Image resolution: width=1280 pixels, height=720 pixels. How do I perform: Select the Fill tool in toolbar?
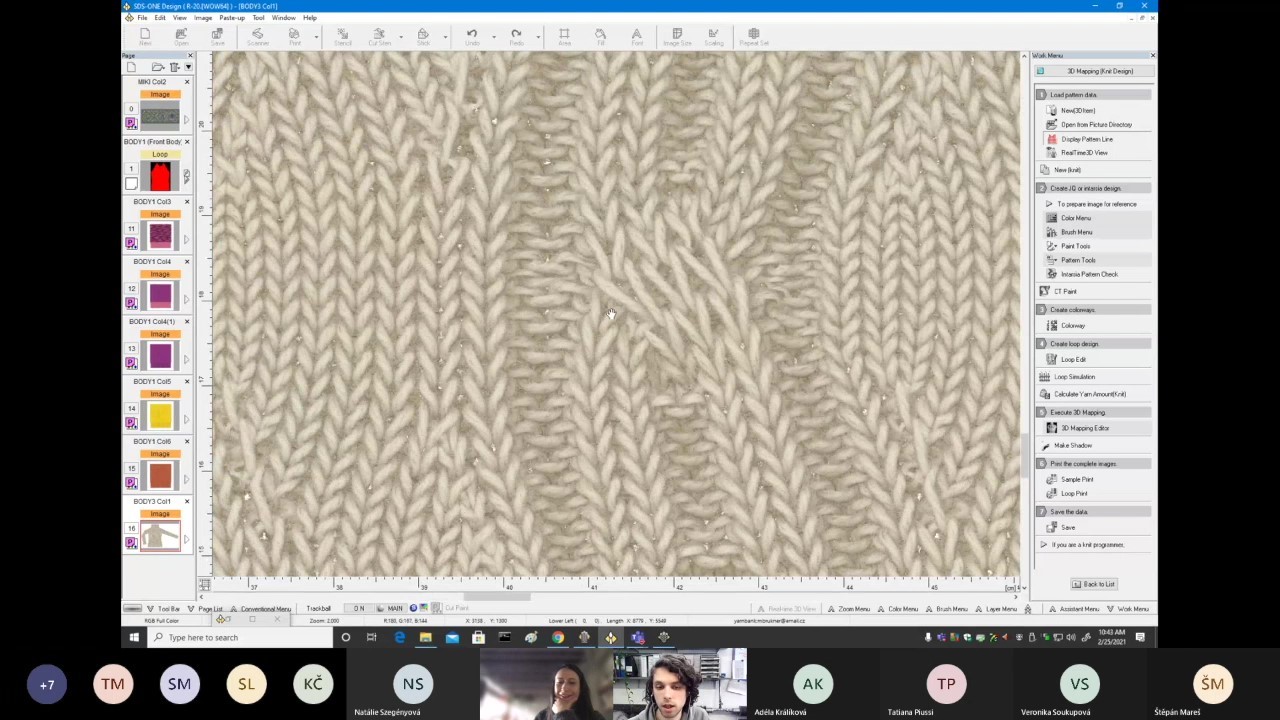[600, 37]
